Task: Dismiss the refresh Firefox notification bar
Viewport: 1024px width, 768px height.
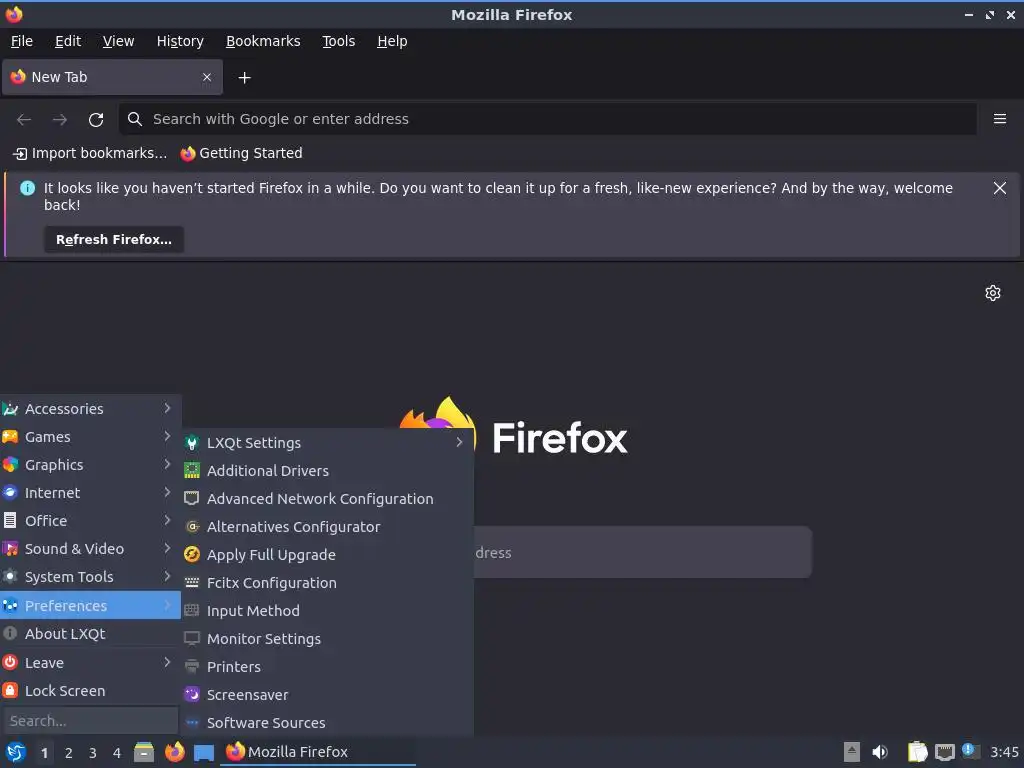Action: [x=999, y=188]
